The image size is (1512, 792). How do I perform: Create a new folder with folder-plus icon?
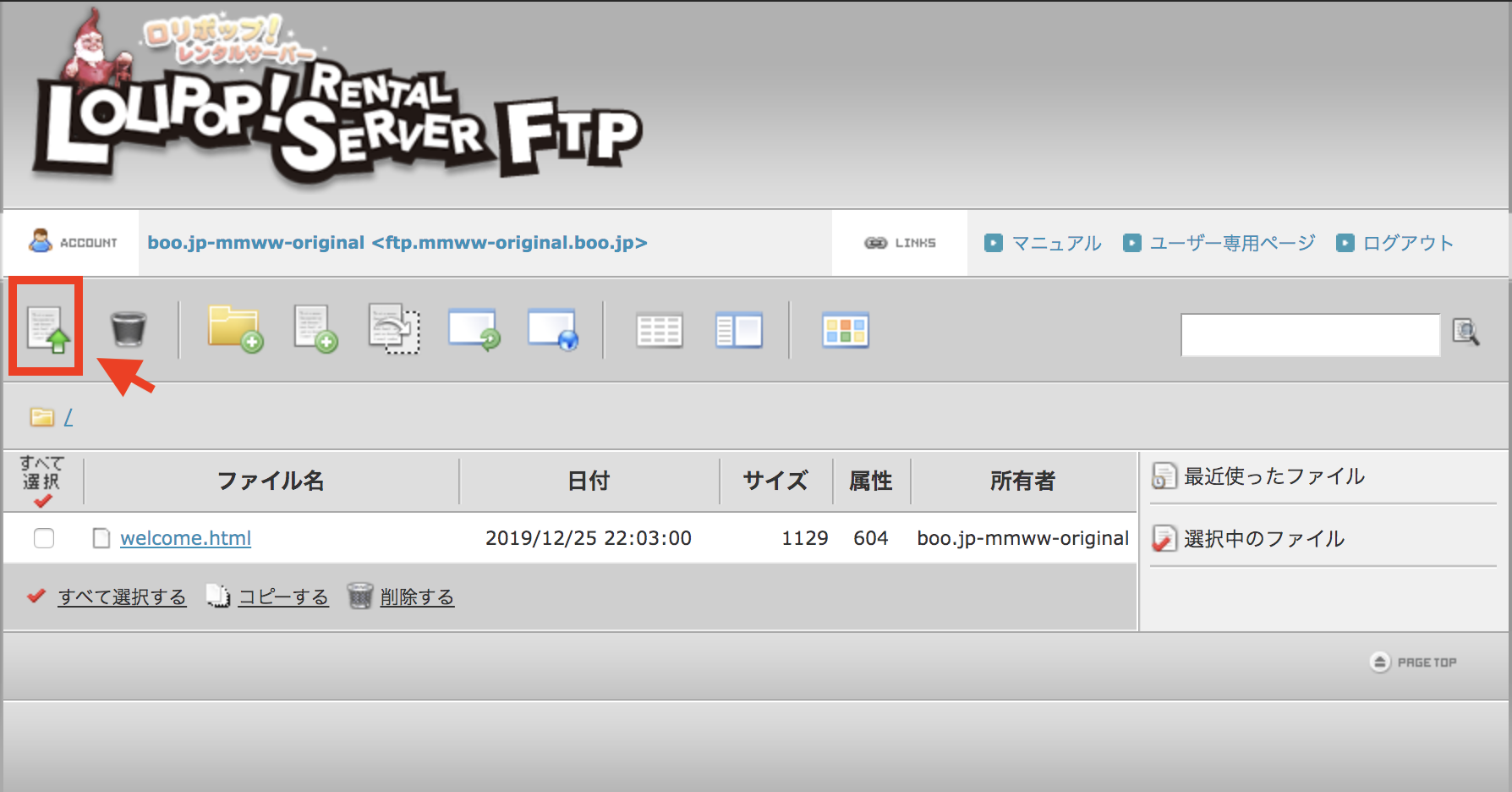pos(235,329)
